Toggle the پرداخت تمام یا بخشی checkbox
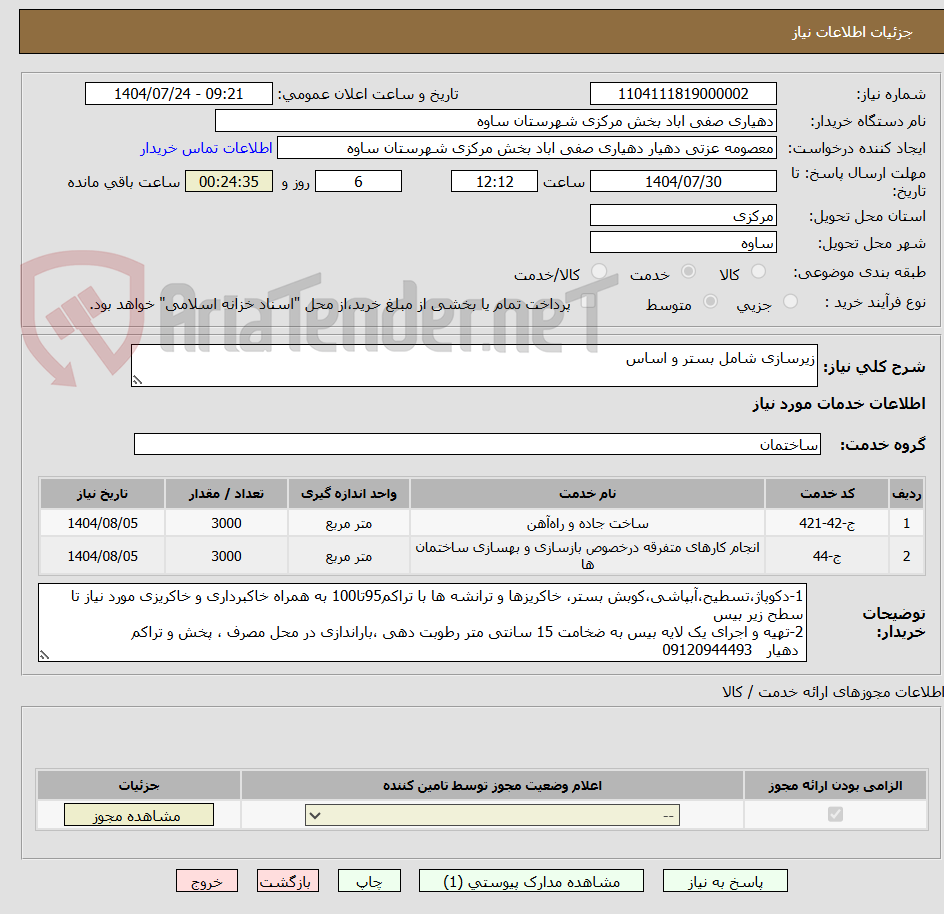Screen dimensions: 944x914 pos(589,300)
